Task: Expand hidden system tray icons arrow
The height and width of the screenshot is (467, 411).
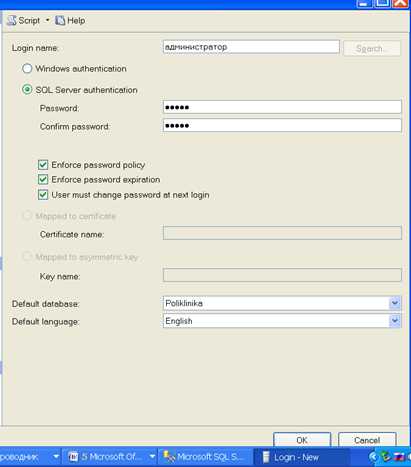Action: [373, 457]
